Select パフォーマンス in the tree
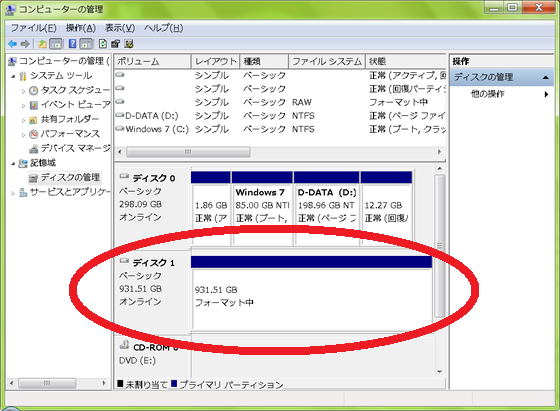 64,134
